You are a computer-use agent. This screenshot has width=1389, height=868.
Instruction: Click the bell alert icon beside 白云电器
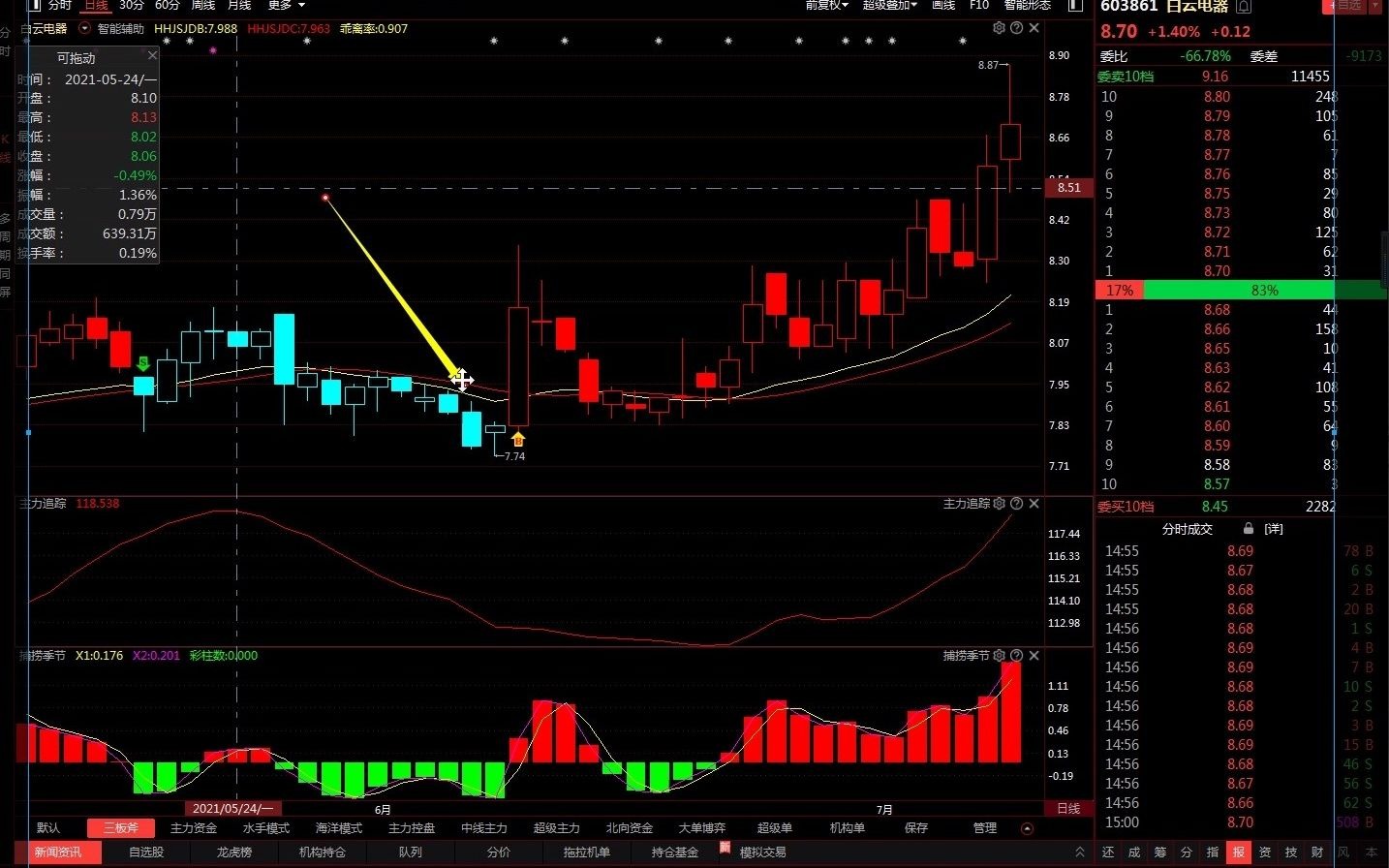tap(1244, 7)
